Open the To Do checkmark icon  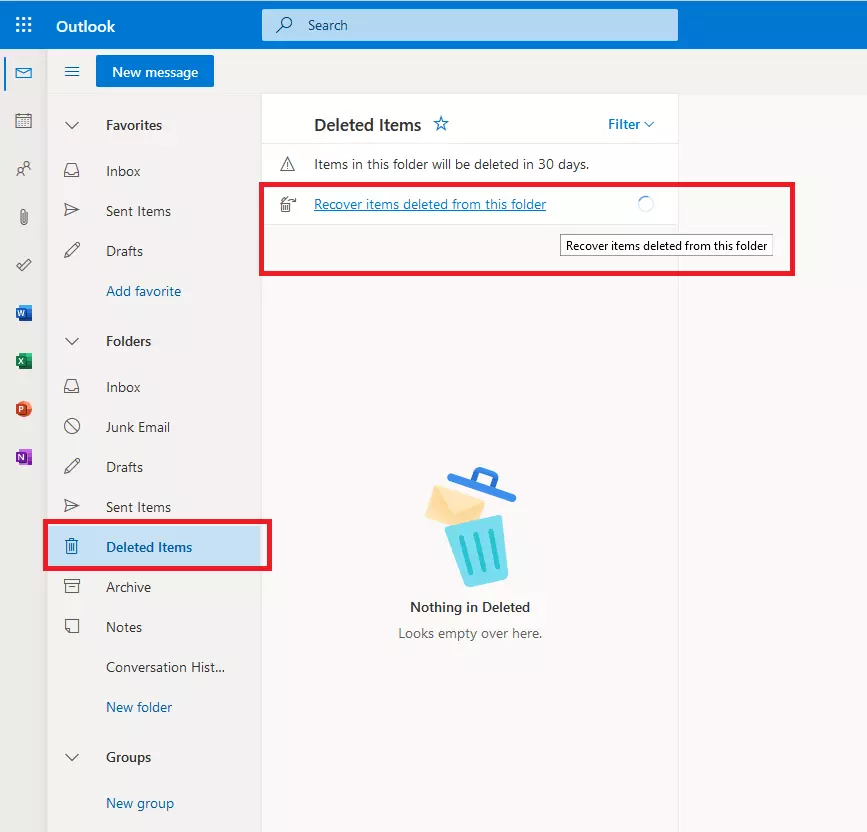(x=24, y=265)
